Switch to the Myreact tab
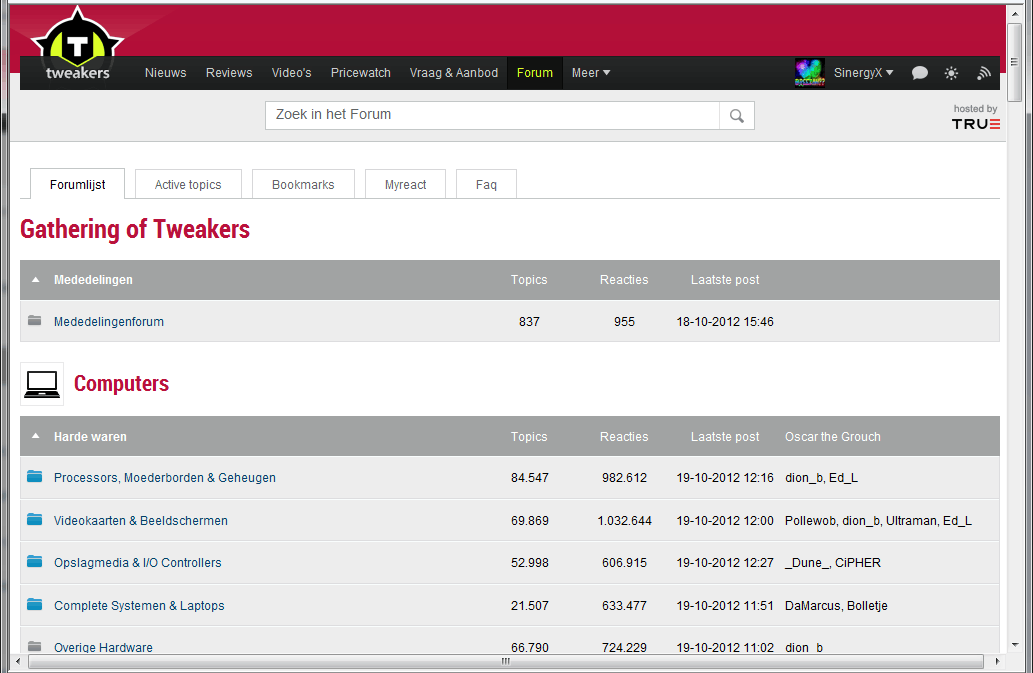 (405, 184)
